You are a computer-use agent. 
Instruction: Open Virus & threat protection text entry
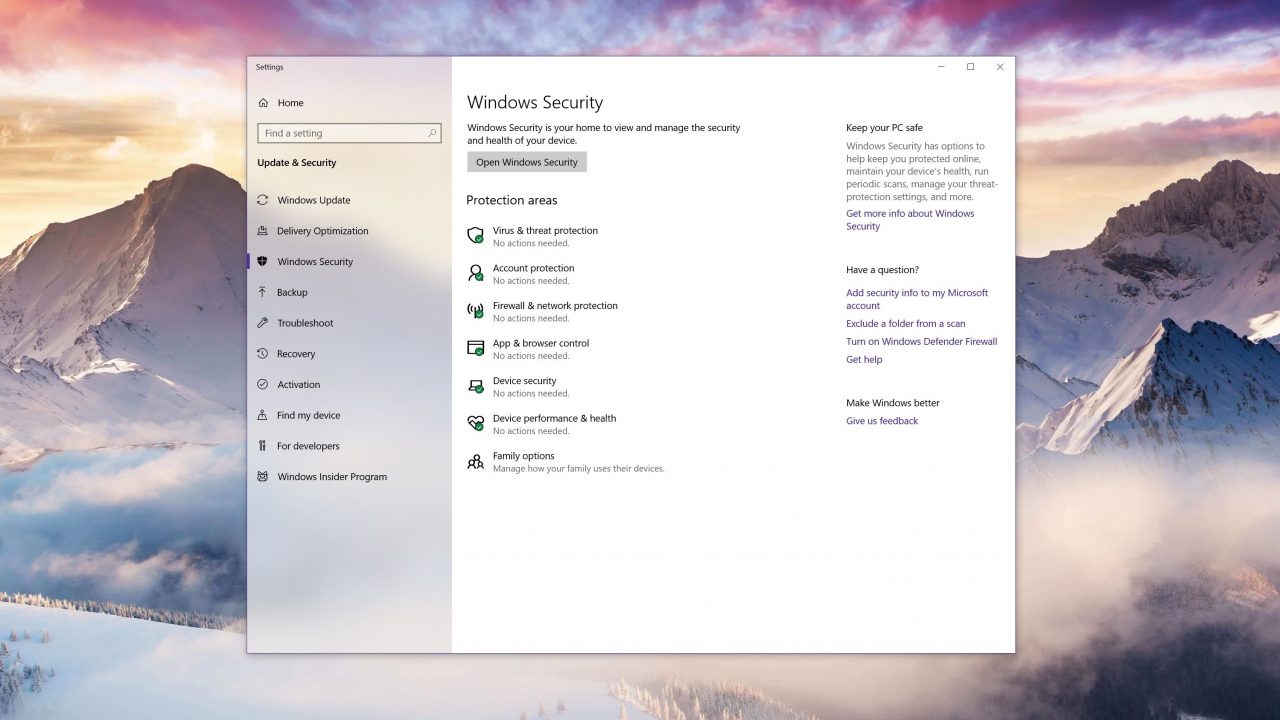coord(545,231)
